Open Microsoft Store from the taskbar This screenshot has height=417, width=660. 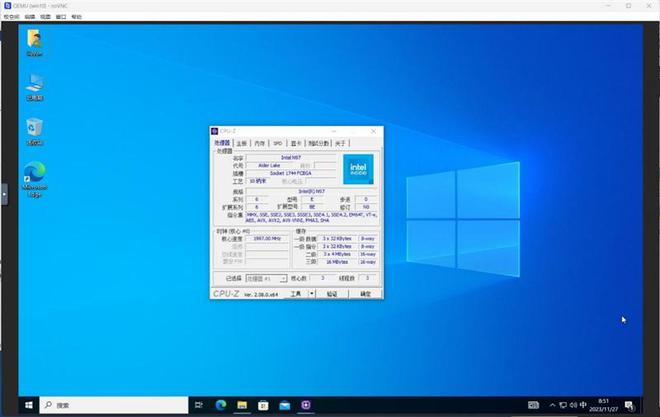(x=263, y=405)
